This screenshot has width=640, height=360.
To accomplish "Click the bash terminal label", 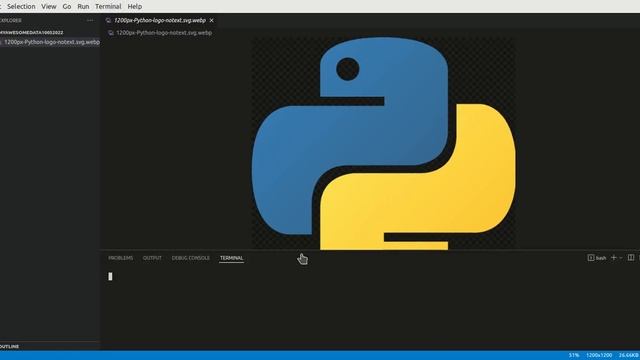I will [x=601, y=258].
